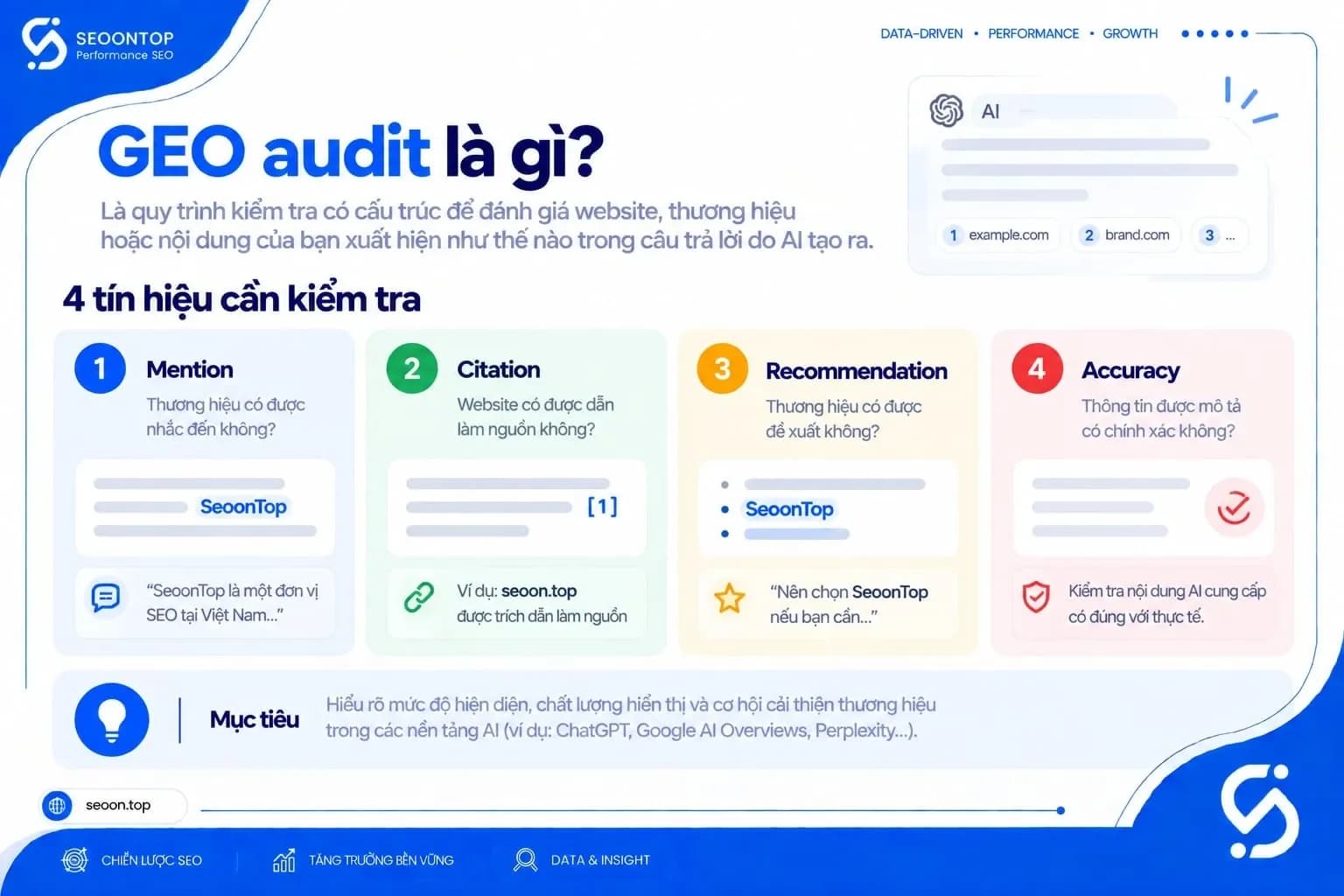
Task: Click the 'Performance SEO' tagline under the logo
Action: point(124,55)
